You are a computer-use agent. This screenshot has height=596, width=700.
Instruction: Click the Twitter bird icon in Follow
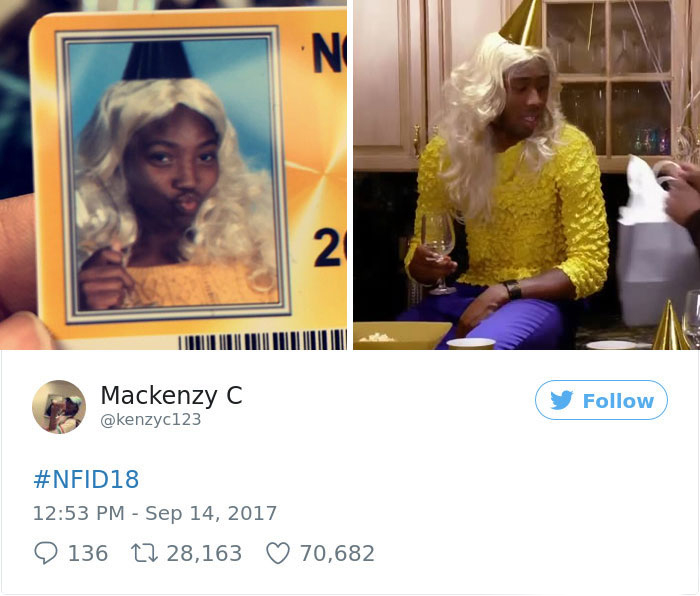coord(562,400)
